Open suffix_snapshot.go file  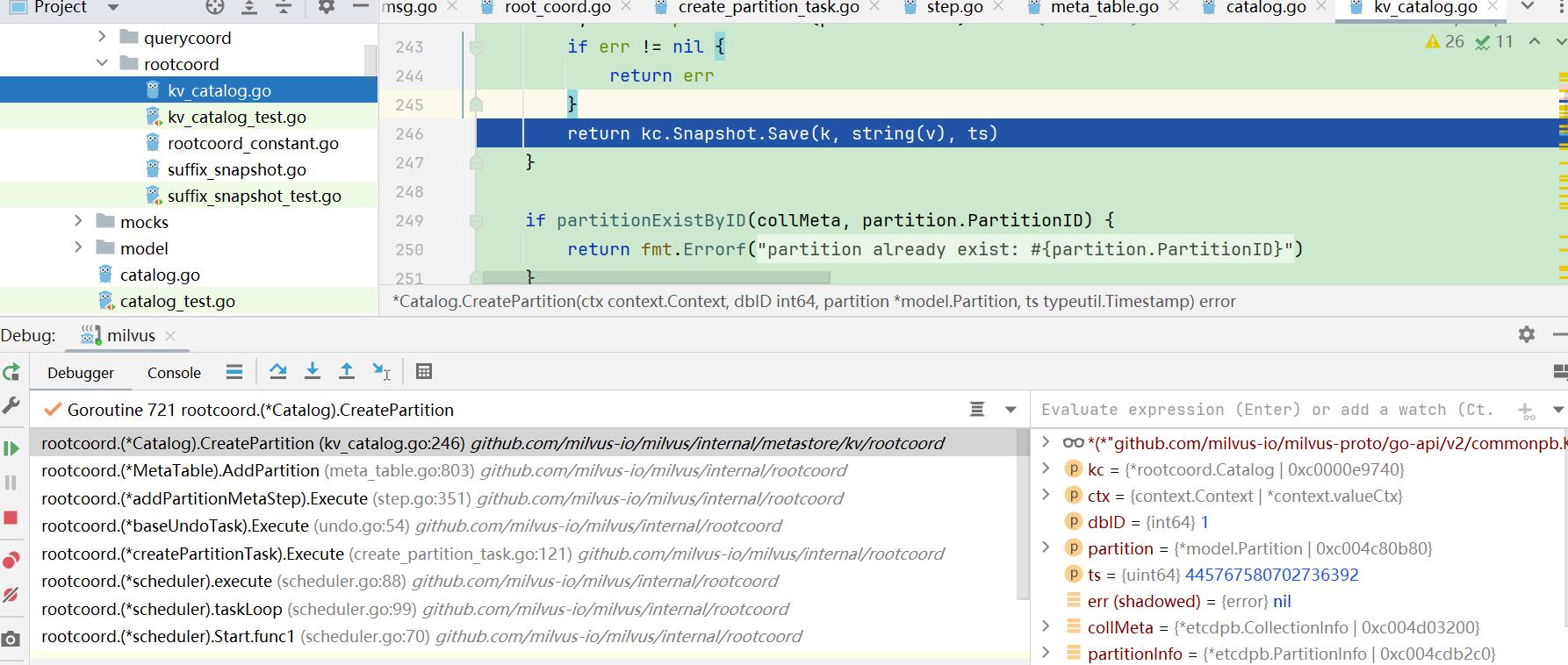(x=236, y=169)
